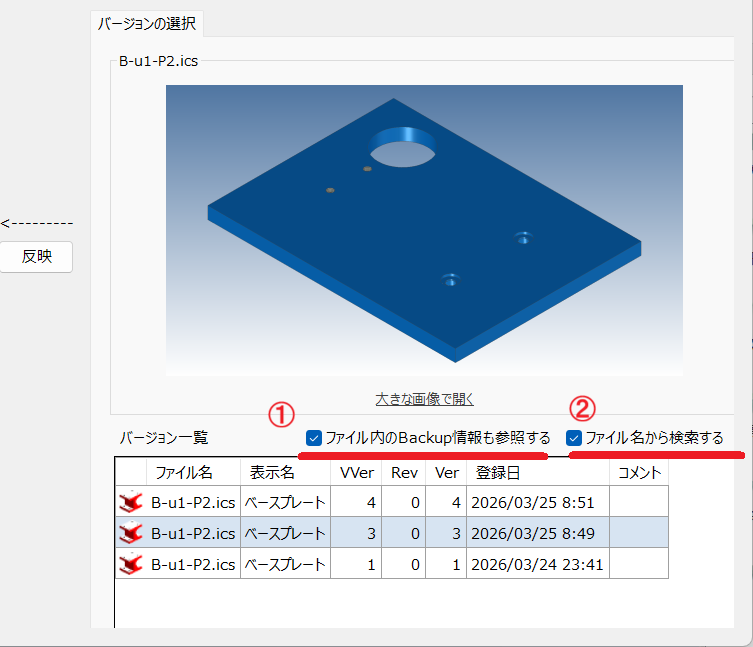The width and height of the screenshot is (753, 647).
Task: Toggle ファイル名から検索する checkbox
Action: [574, 438]
